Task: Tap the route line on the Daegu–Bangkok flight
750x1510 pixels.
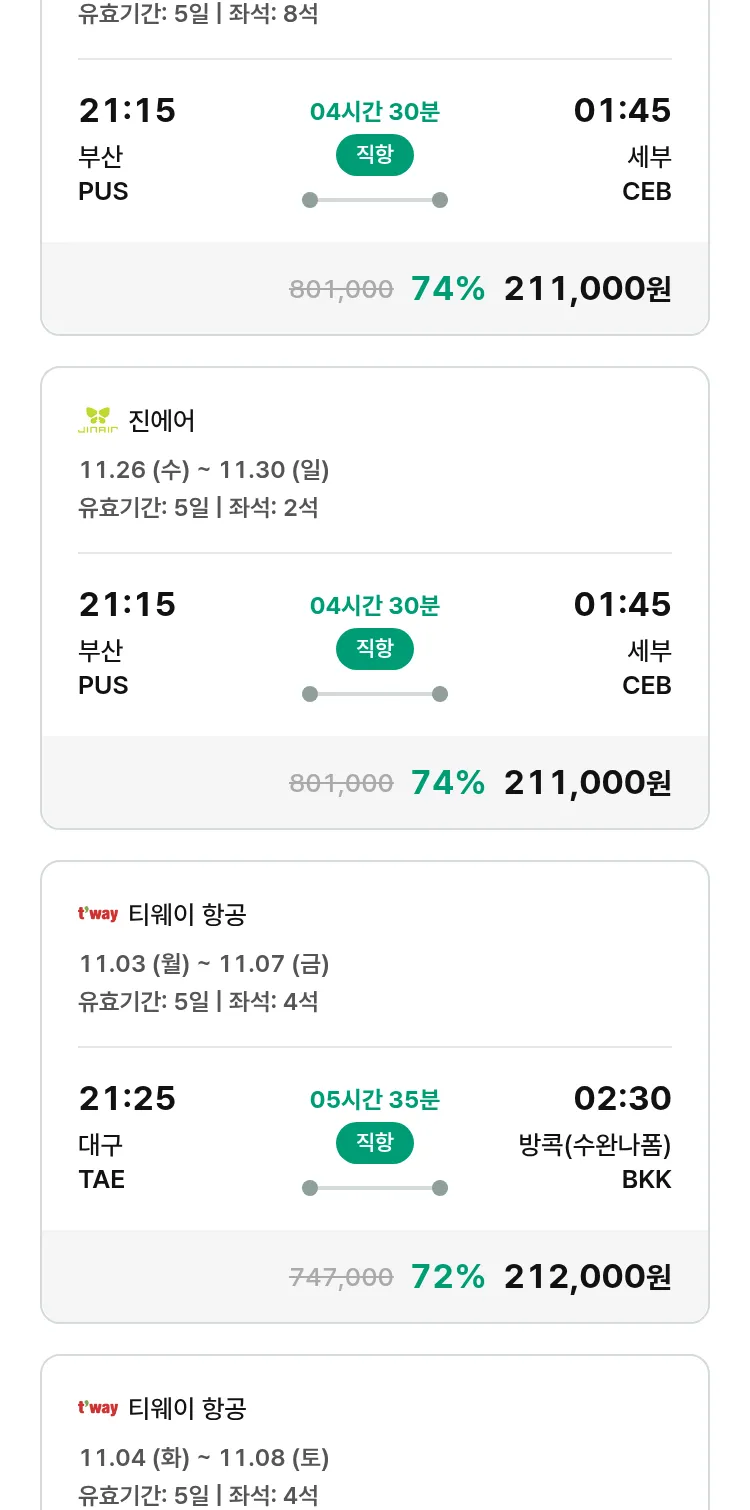Action: coord(375,1188)
